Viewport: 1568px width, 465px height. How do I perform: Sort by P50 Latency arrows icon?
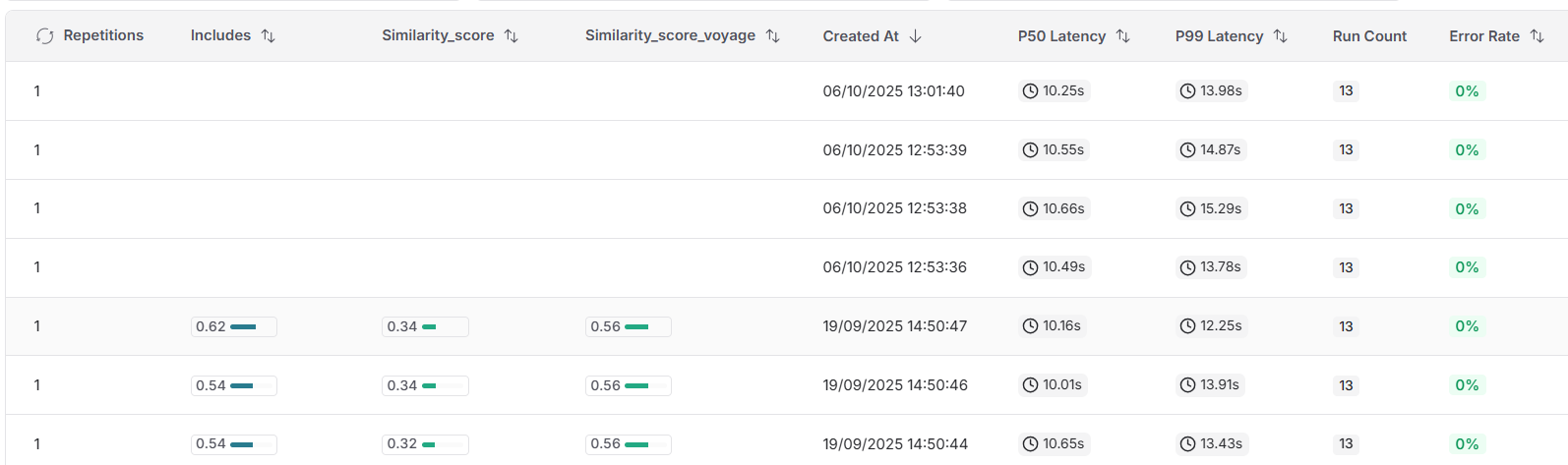click(1122, 36)
